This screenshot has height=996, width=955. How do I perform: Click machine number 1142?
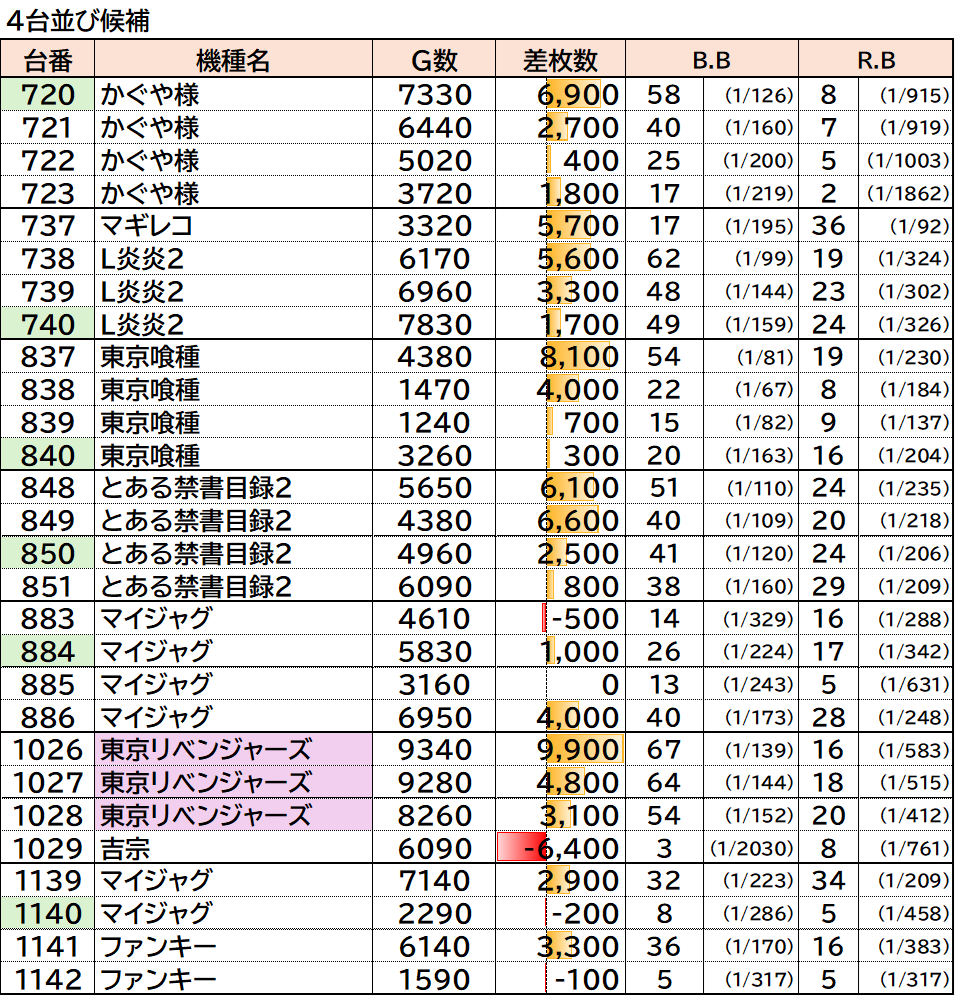point(48,979)
